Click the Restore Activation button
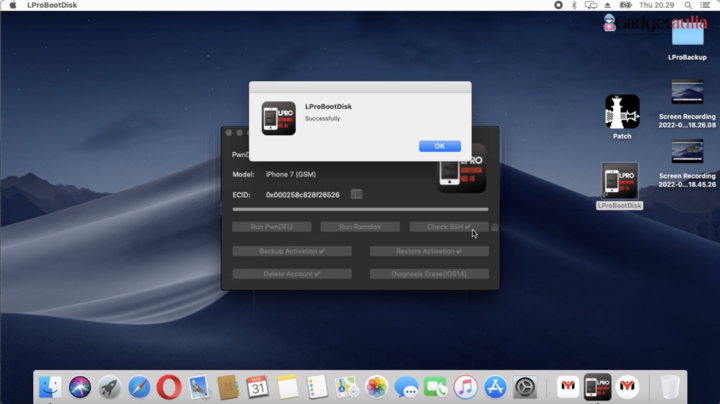720x404 pixels. coord(429,251)
